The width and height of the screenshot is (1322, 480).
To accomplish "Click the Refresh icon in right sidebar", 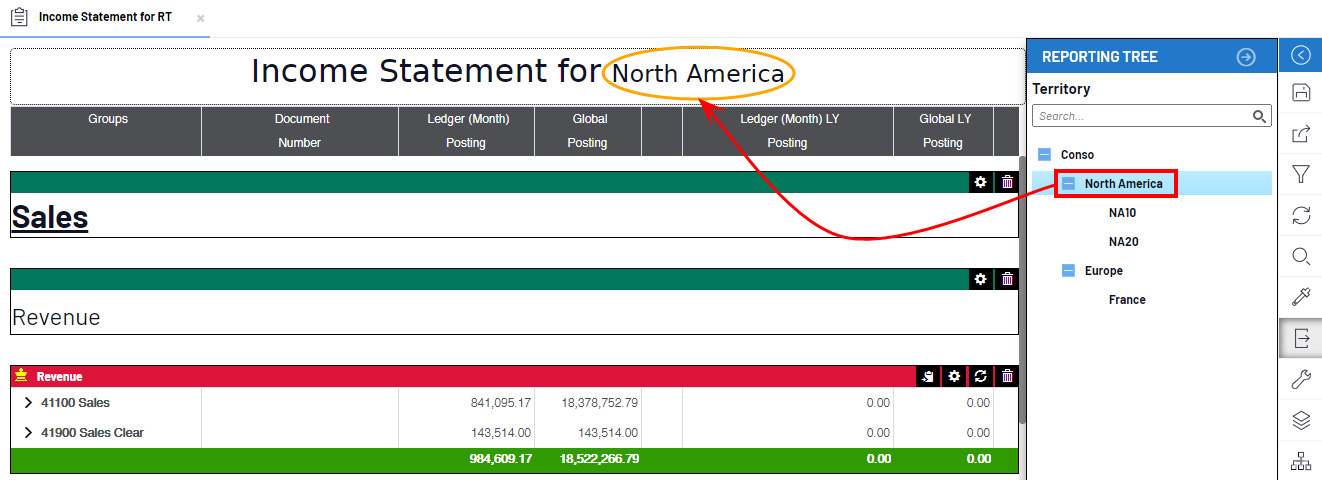I will [x=1300, y=215].
